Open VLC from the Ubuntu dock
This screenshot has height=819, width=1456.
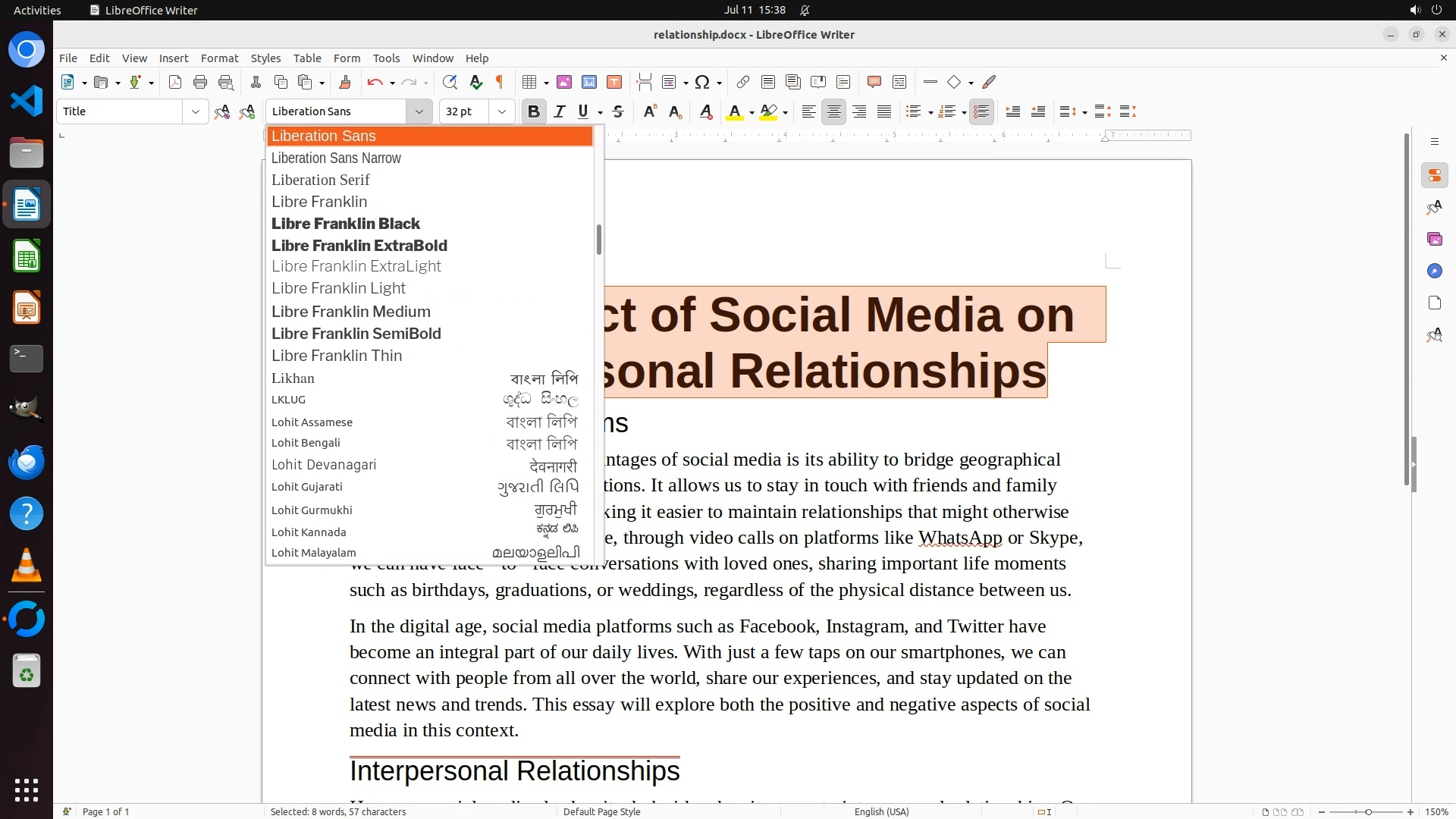[x=27, y=566]
